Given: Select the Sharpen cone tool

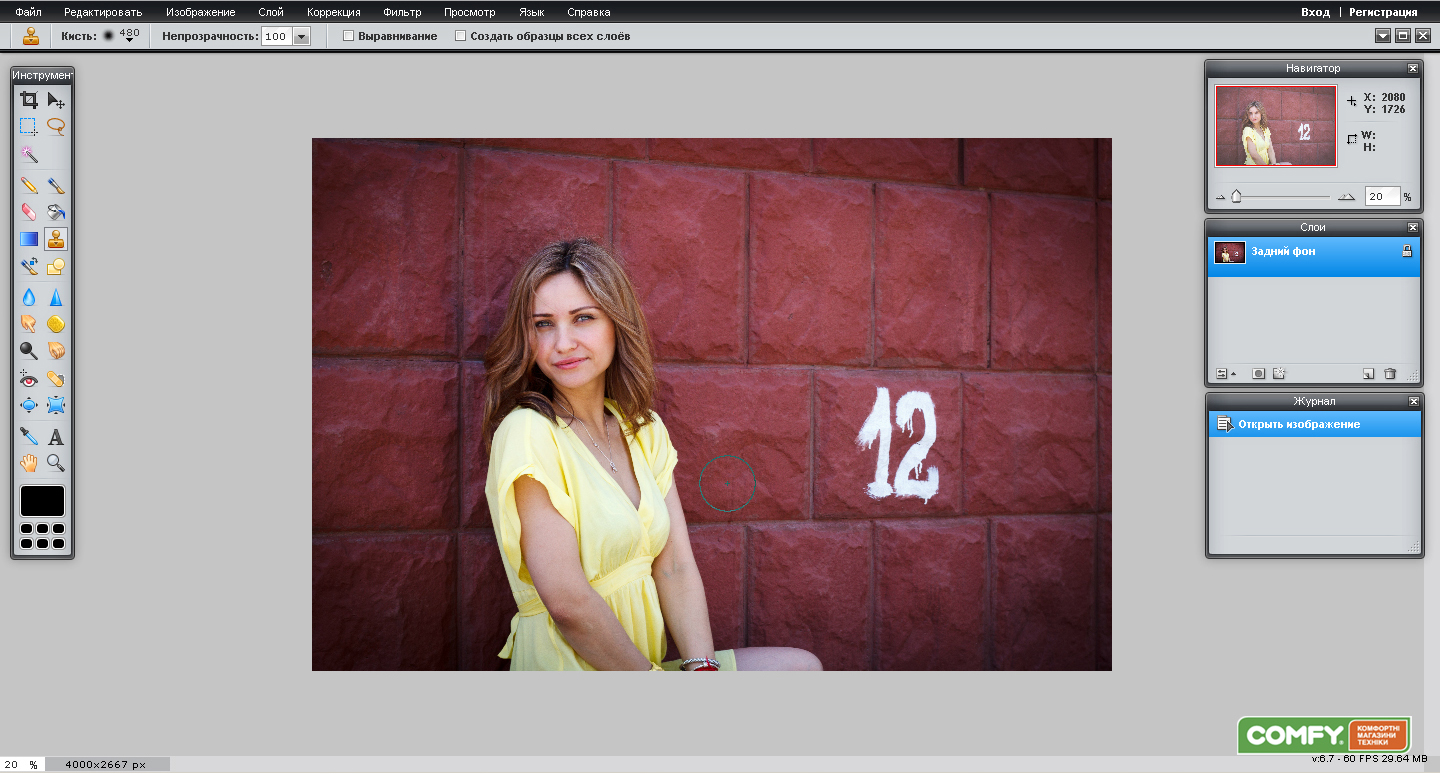Looking at the screenshot, I should pos(56,297).
